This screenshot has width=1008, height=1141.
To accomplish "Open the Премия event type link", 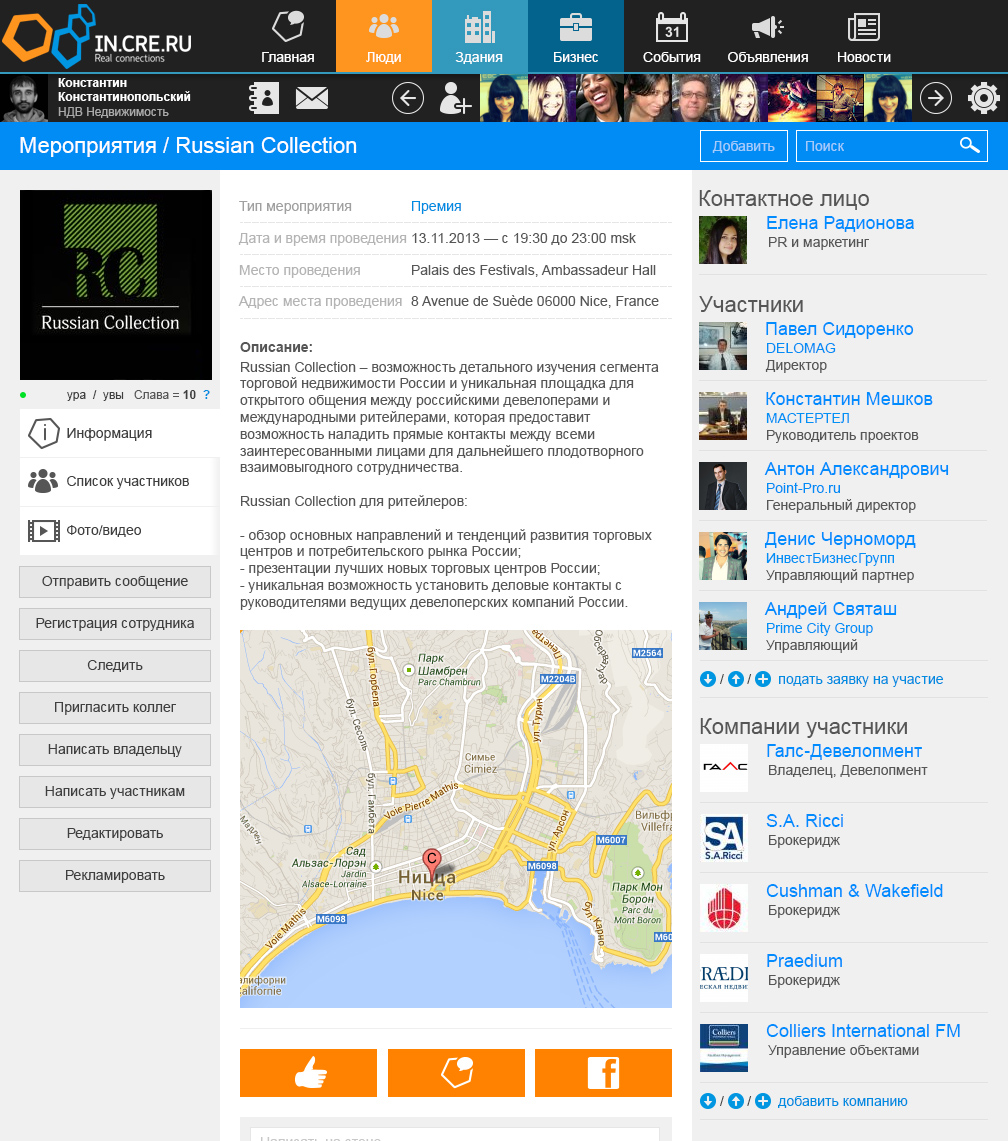I will (x=436, y=206).
